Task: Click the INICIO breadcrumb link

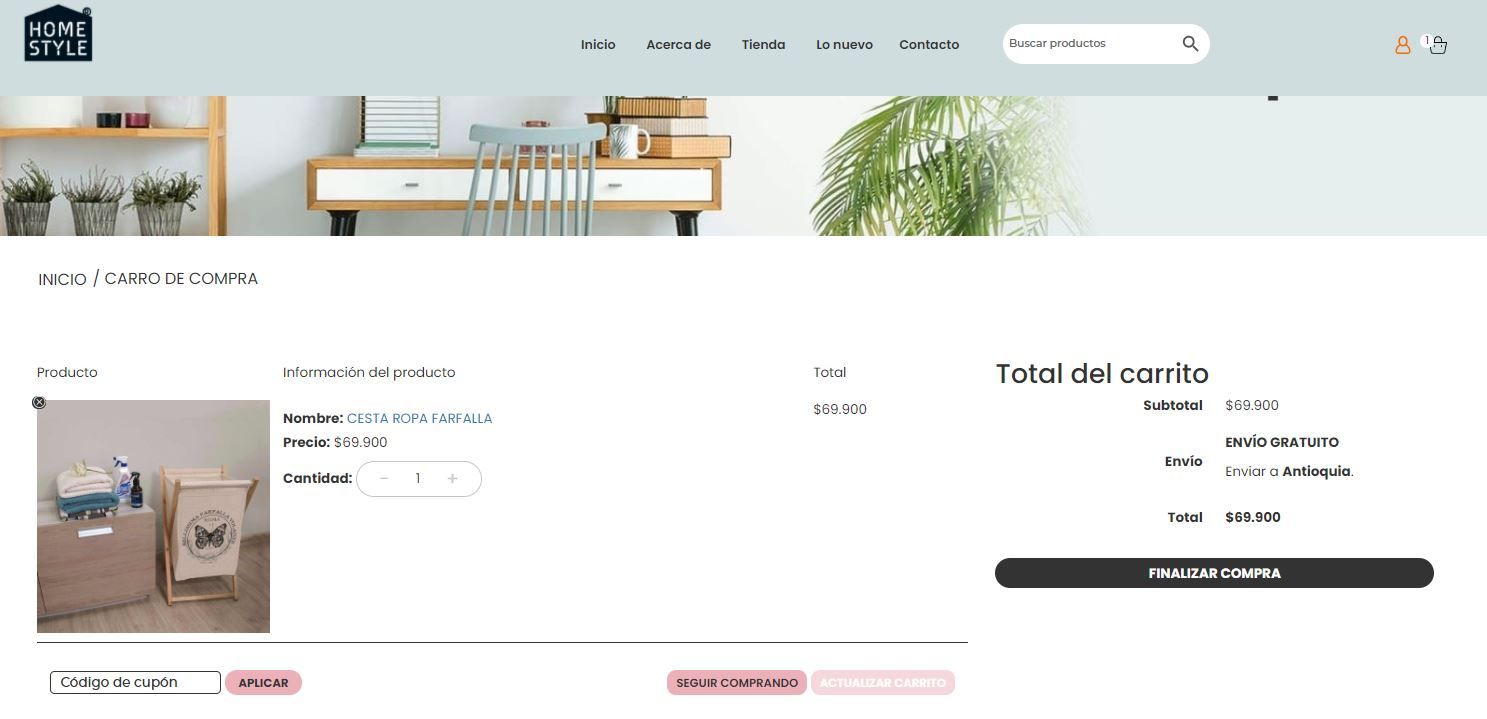Action: pyautogui.click(x=62, y=279)
